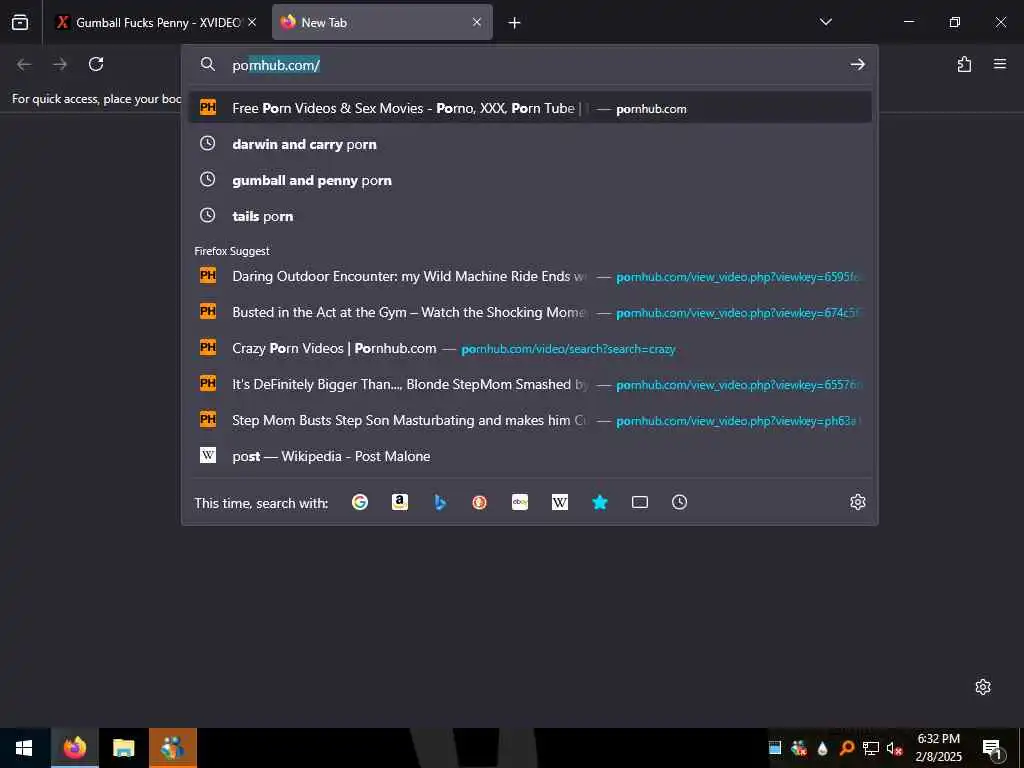Search this time with DuckDuckGo
The image size is (1024, 768).
tap(480, 502)
